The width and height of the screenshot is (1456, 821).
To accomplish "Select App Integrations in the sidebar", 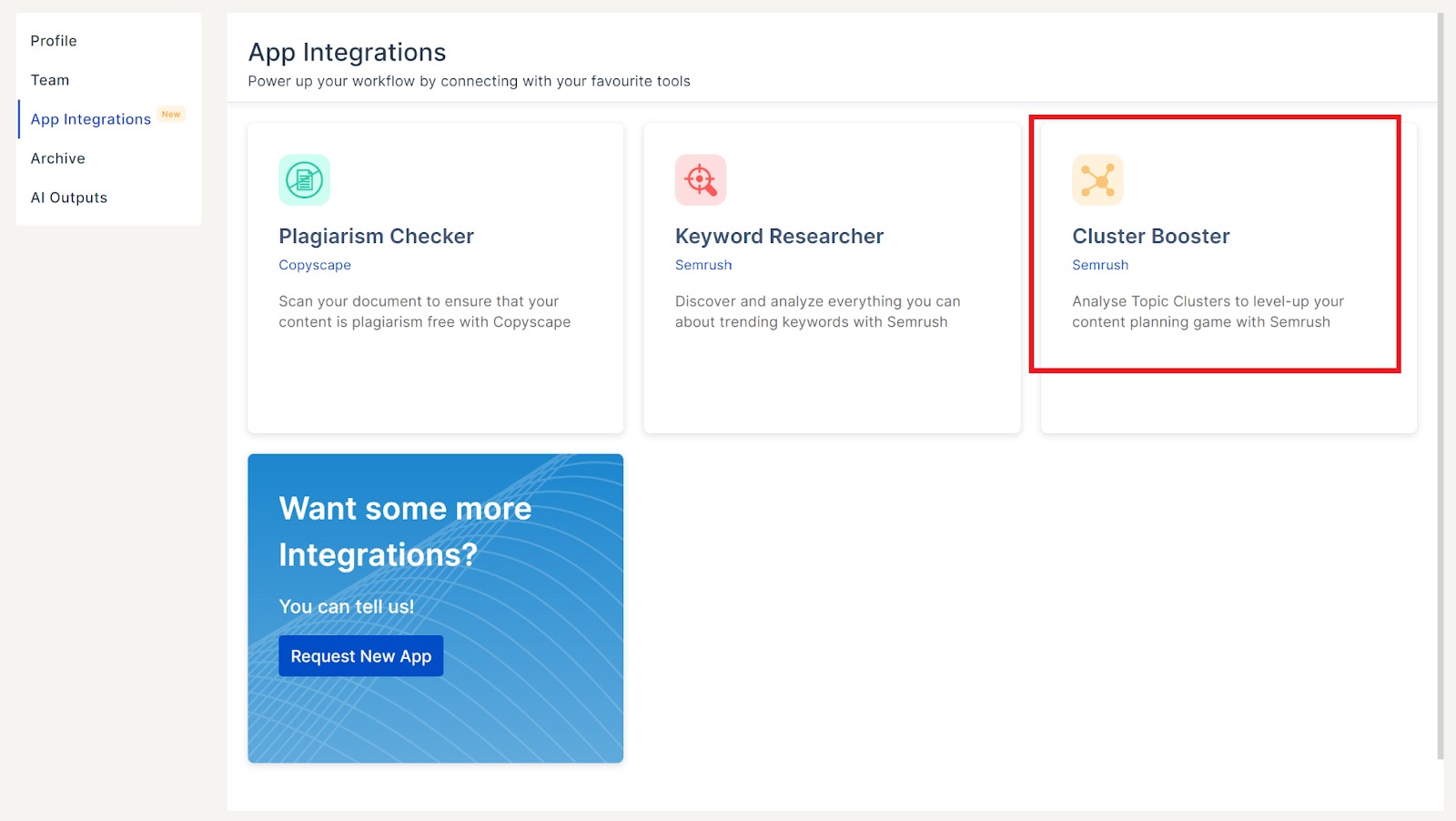I will 91,119.
